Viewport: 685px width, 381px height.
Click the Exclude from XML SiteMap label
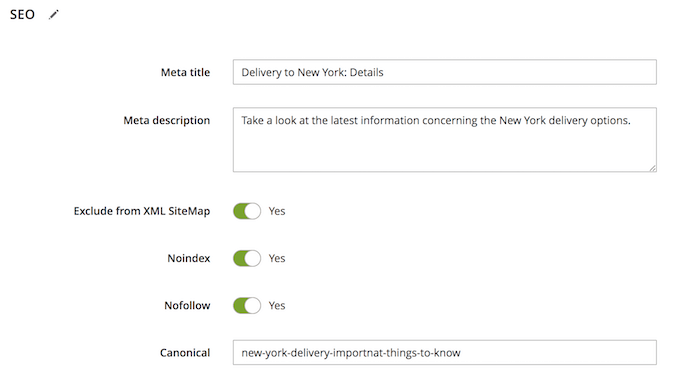coord(142,211)
